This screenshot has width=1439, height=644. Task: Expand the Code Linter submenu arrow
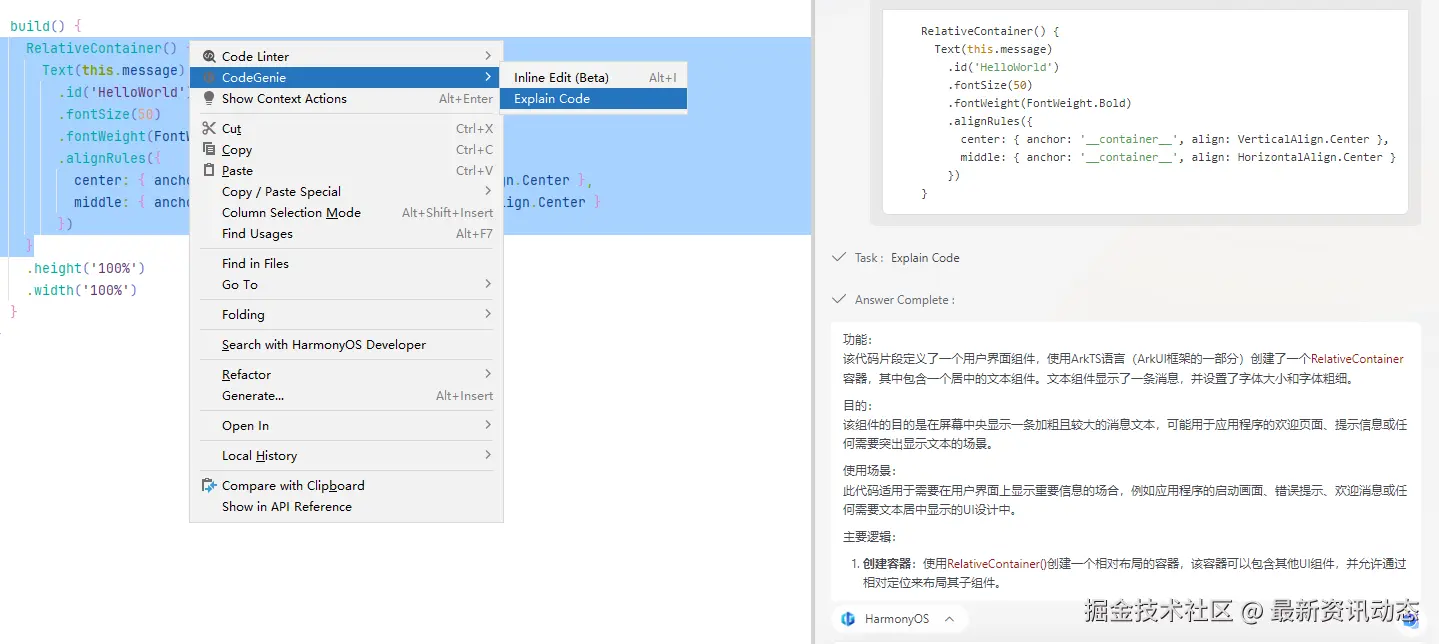point(489,56)
